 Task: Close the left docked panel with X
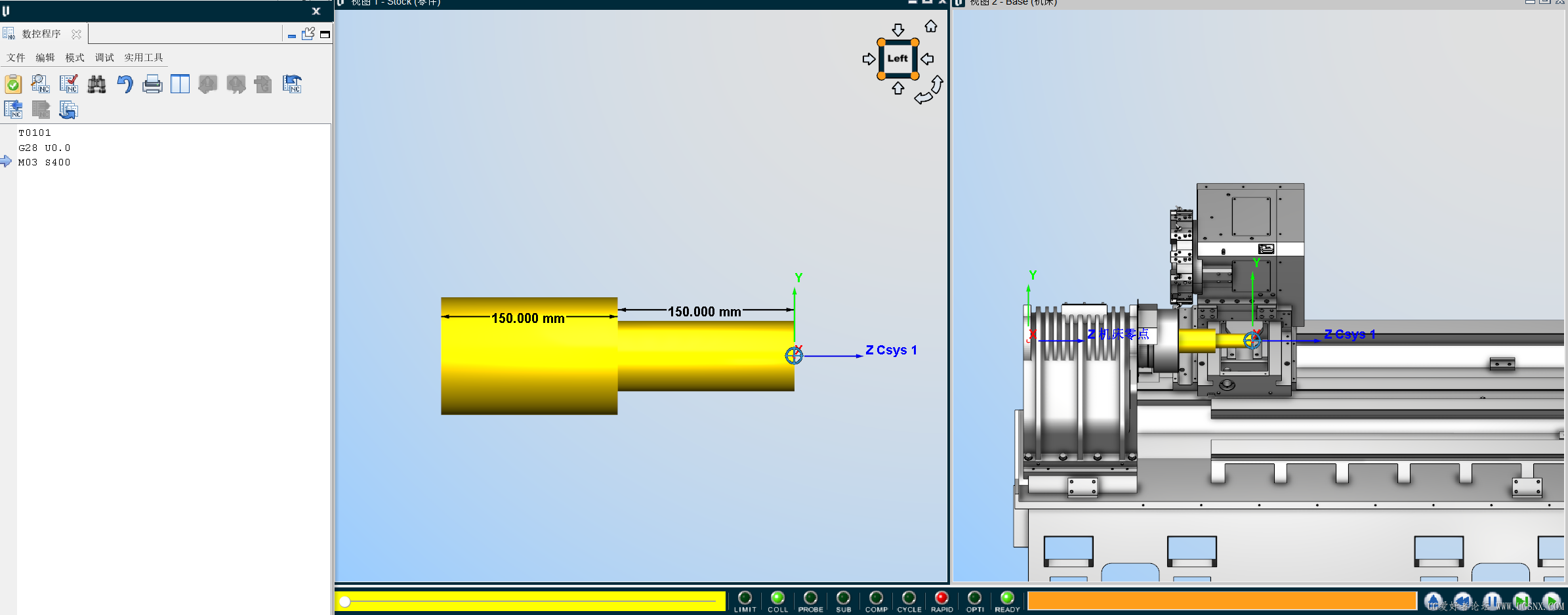316,11
